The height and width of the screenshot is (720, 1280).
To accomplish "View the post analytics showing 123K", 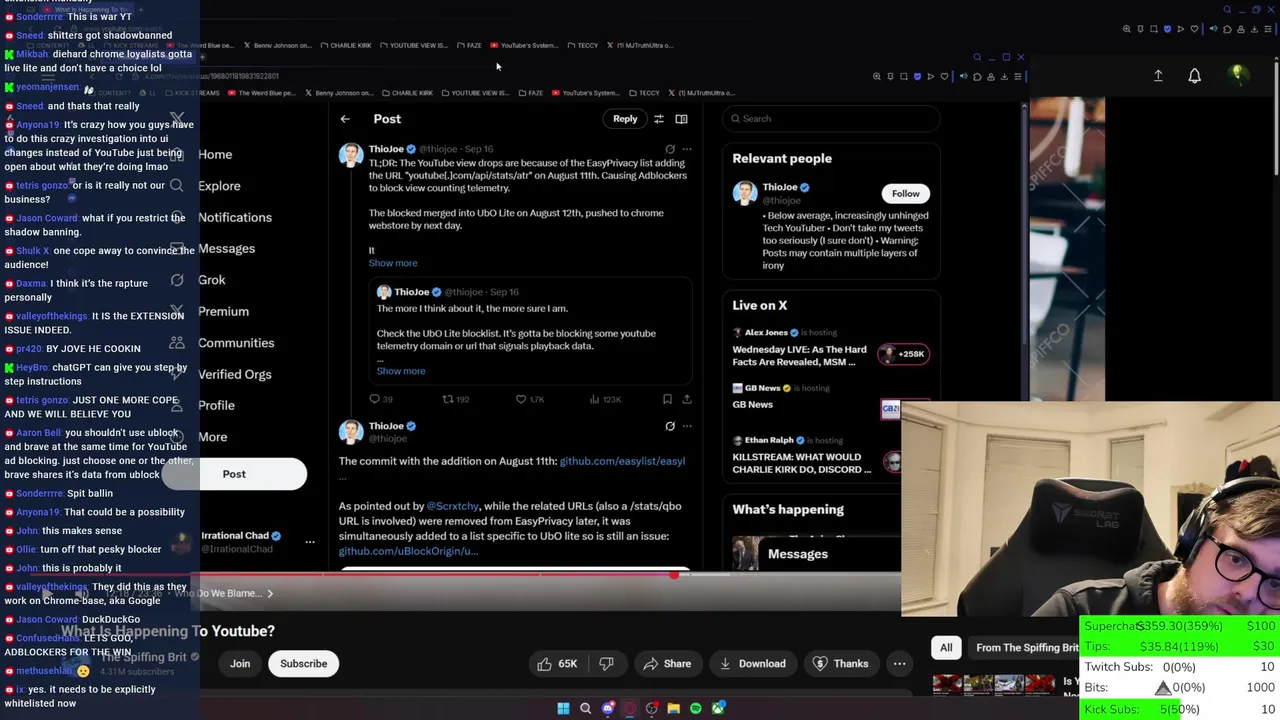I will [x=605, y=399].
